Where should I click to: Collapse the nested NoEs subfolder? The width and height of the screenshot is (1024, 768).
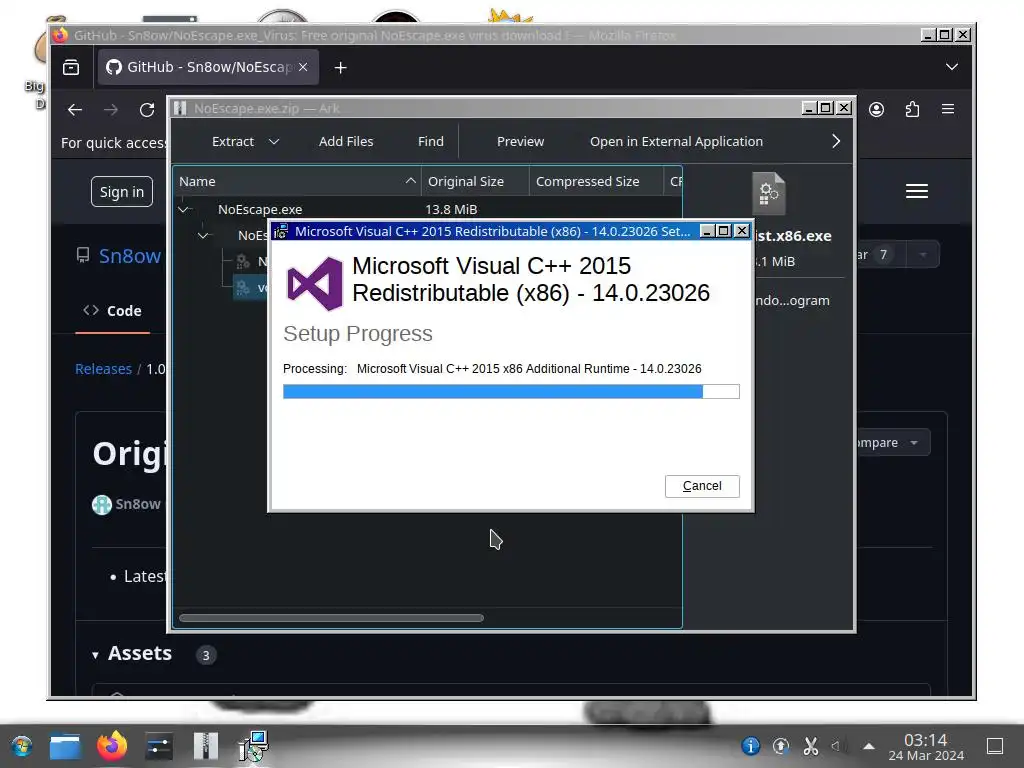[204, 235]
